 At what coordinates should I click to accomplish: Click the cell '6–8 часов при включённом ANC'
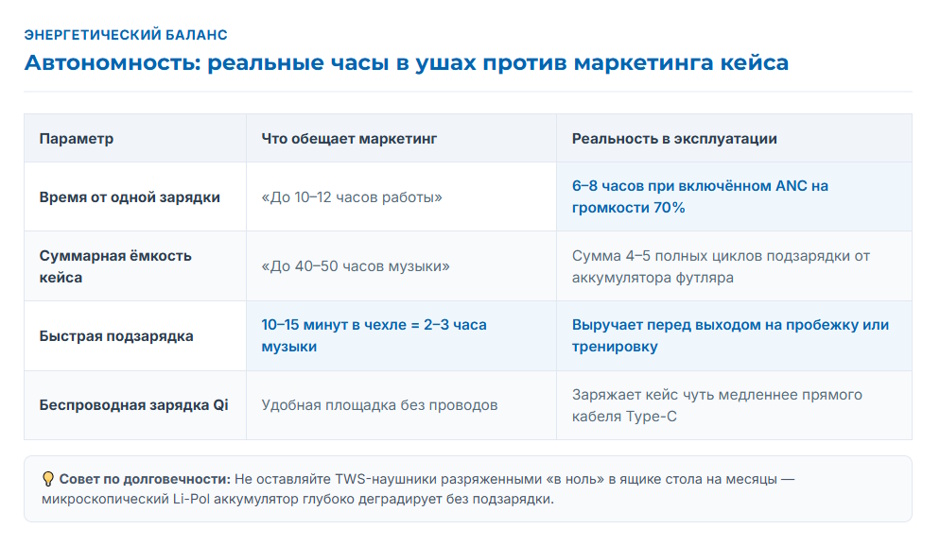[x=734, y=197]
